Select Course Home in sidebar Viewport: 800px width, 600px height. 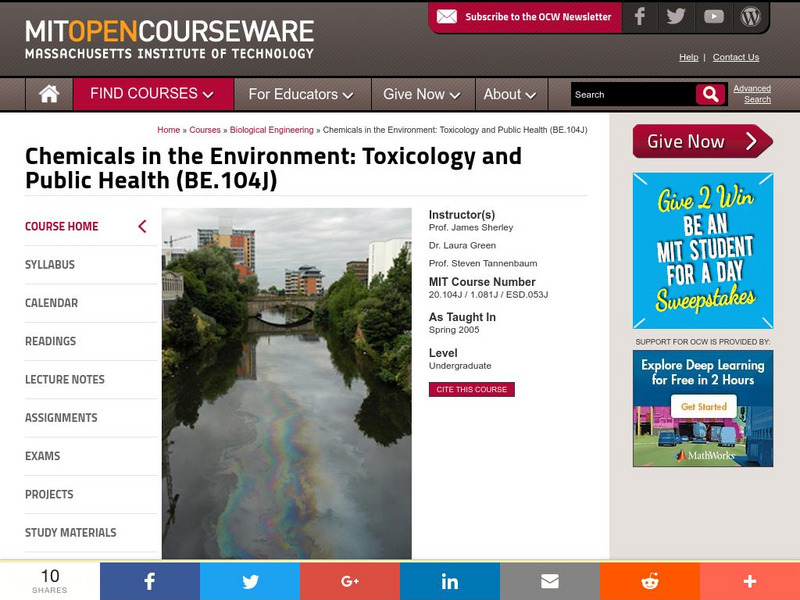point(62,226)
